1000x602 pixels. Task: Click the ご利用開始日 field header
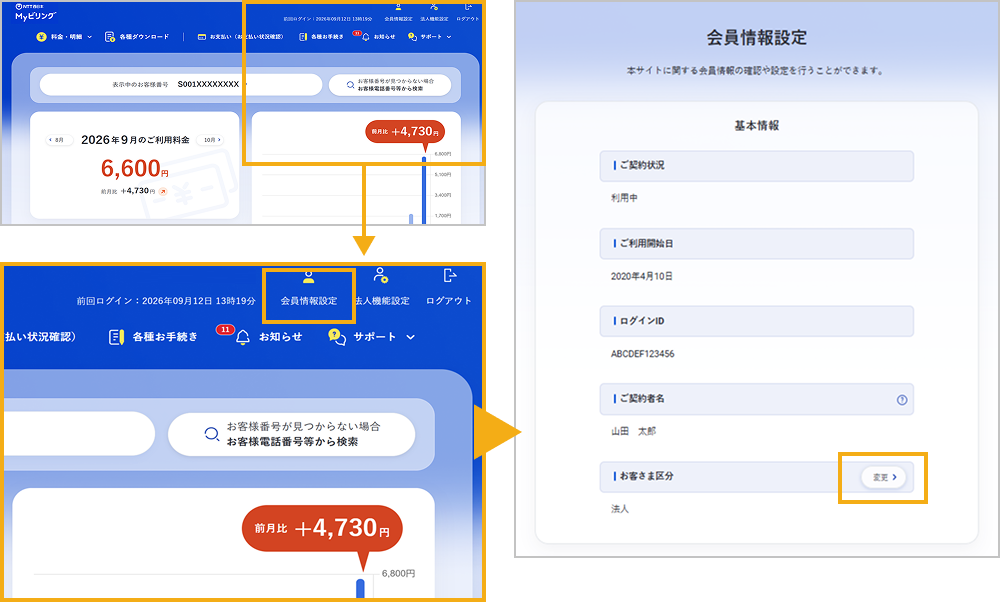point(756,244)
